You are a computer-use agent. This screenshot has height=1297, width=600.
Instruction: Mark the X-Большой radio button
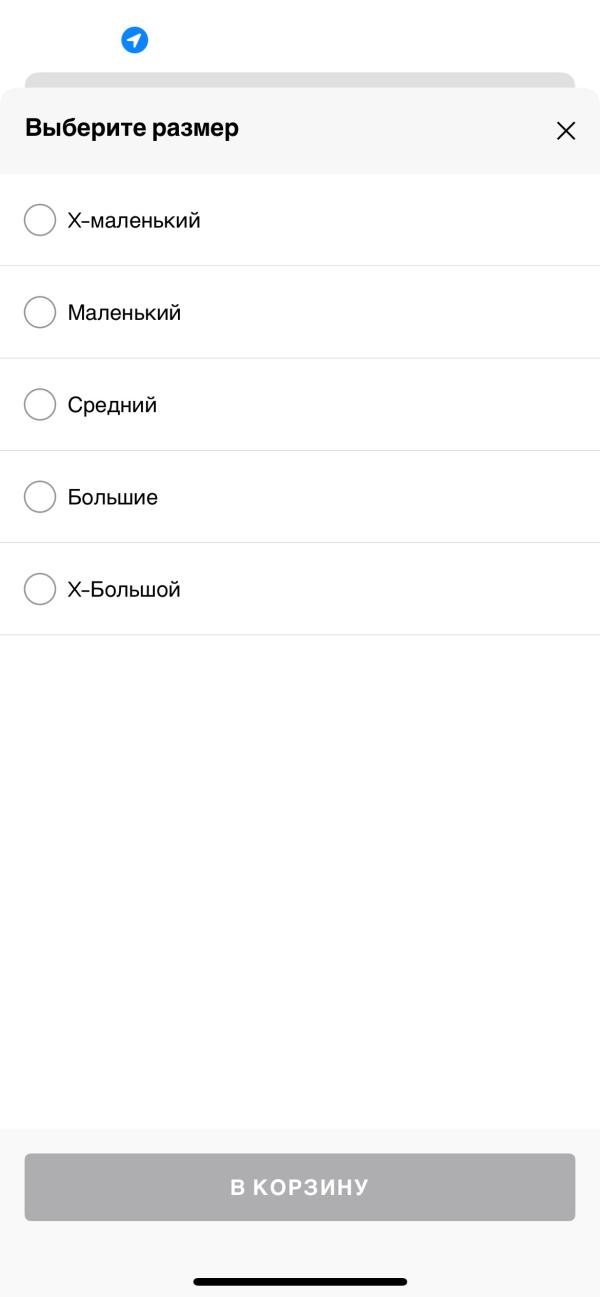tap(40, 589)
